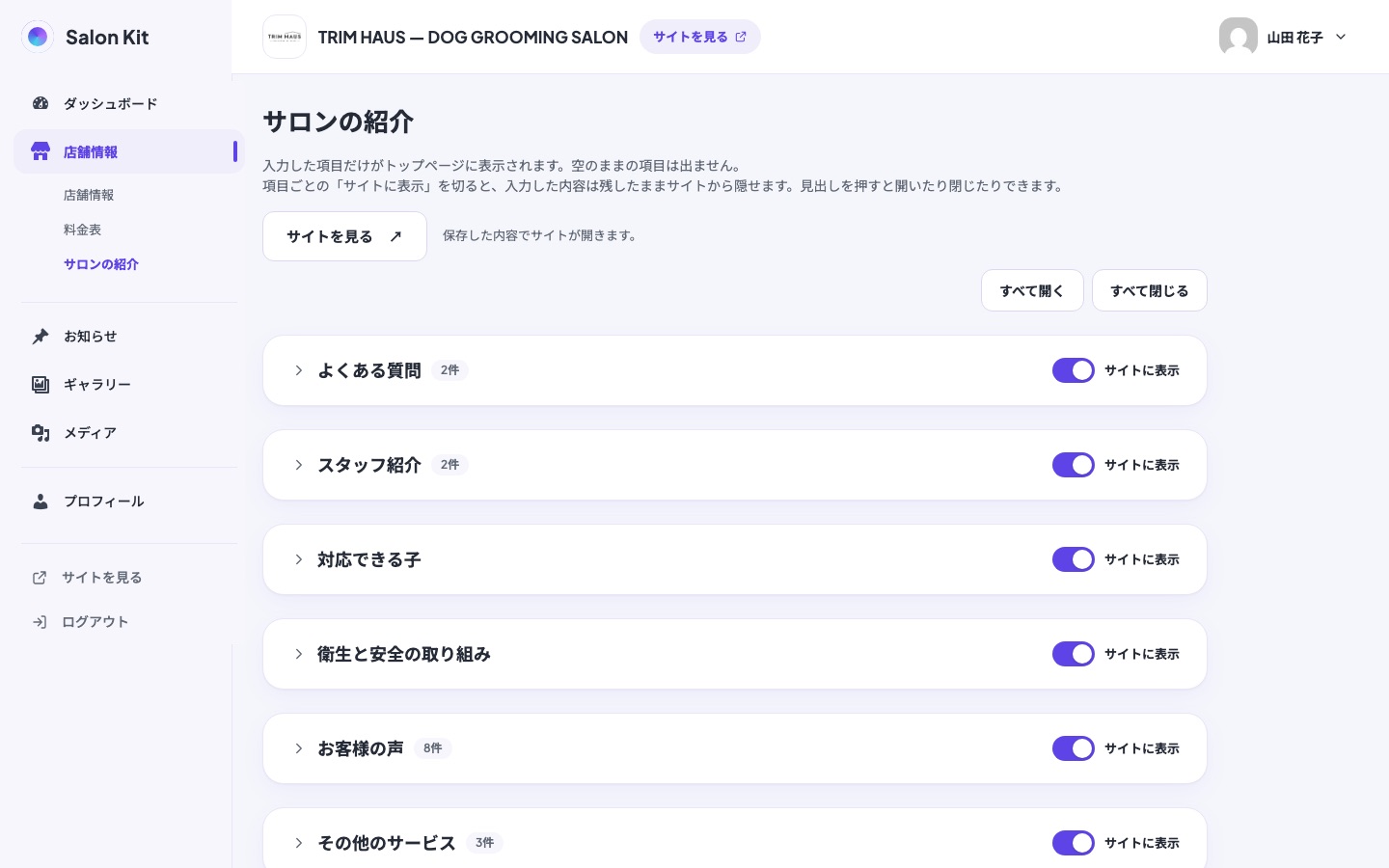Click the スタッフ紹介 section heading
The image size is (1389, 868).
[x=369, y=465]
